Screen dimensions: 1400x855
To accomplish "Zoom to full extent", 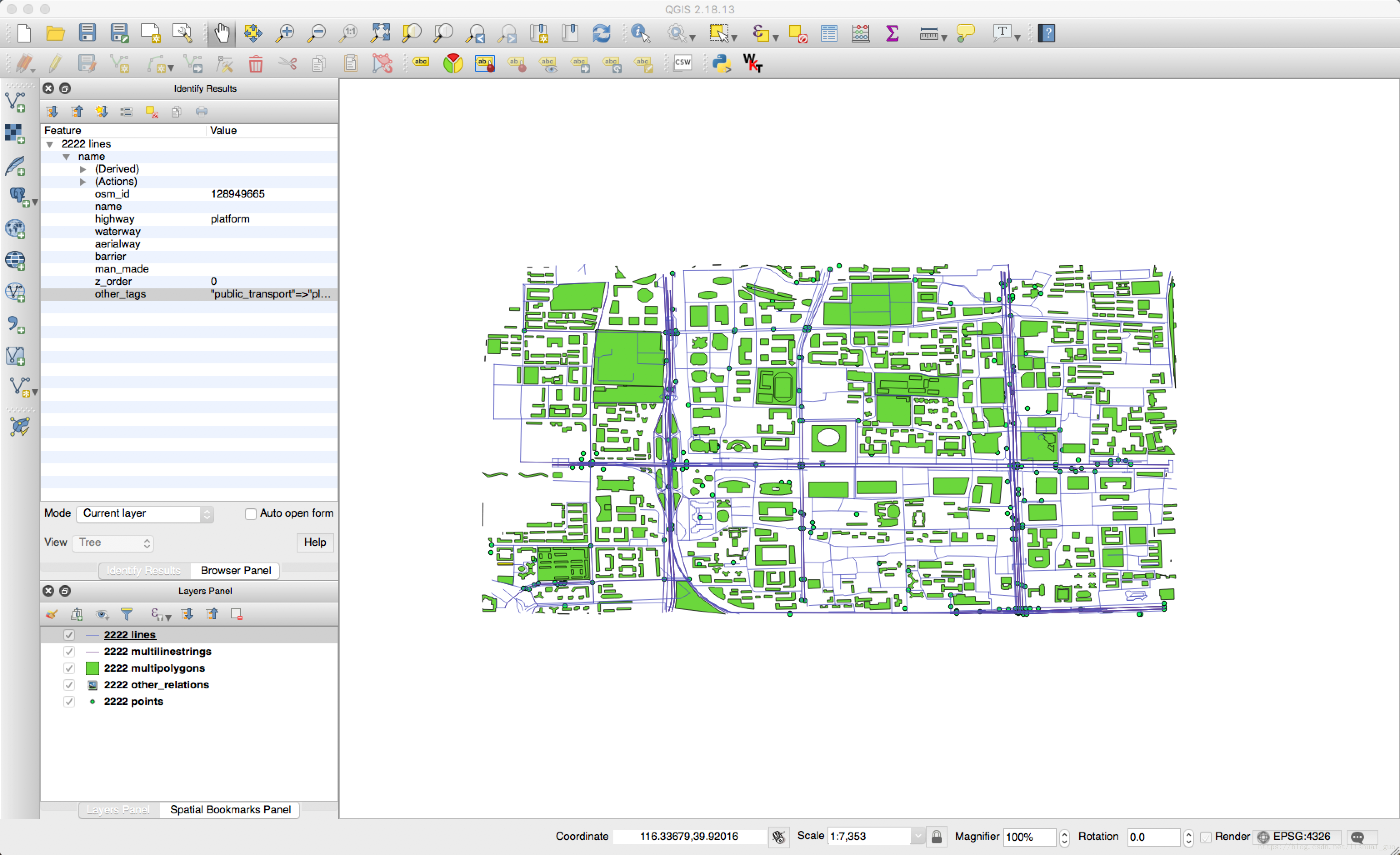I will click(380, 33).
